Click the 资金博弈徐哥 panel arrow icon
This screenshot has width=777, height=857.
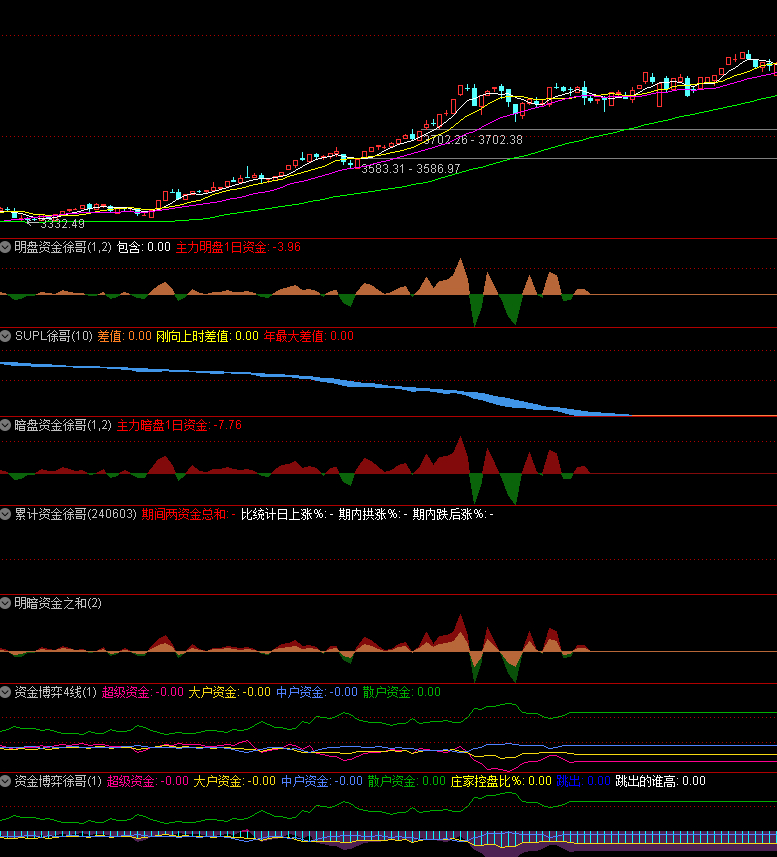point(6,781)
